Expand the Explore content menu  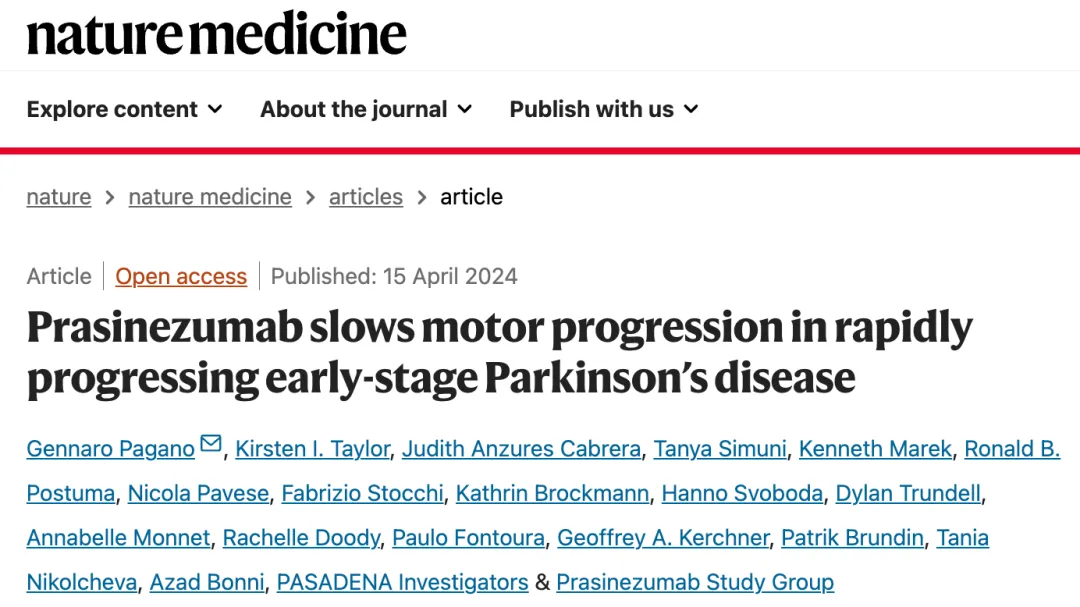tap(124, 109)
